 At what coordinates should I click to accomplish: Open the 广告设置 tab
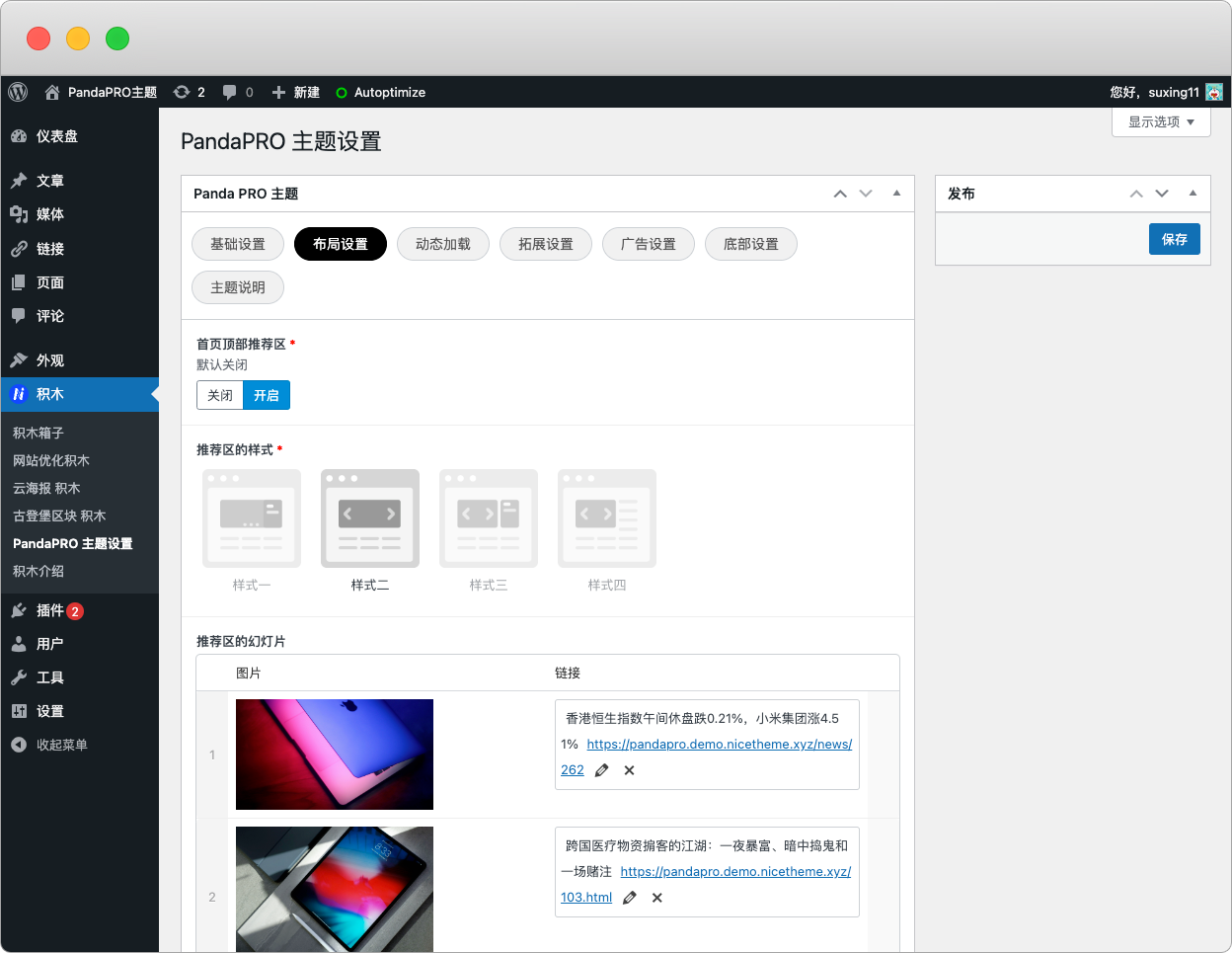click(x=649, y=244)
